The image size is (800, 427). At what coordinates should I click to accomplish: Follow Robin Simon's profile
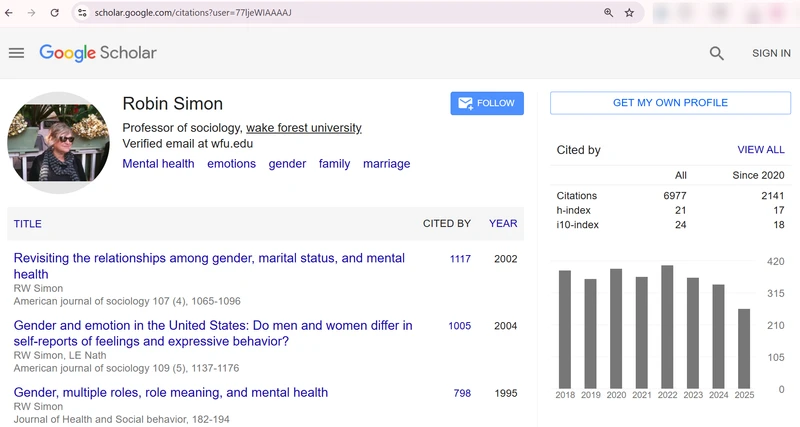487,103
